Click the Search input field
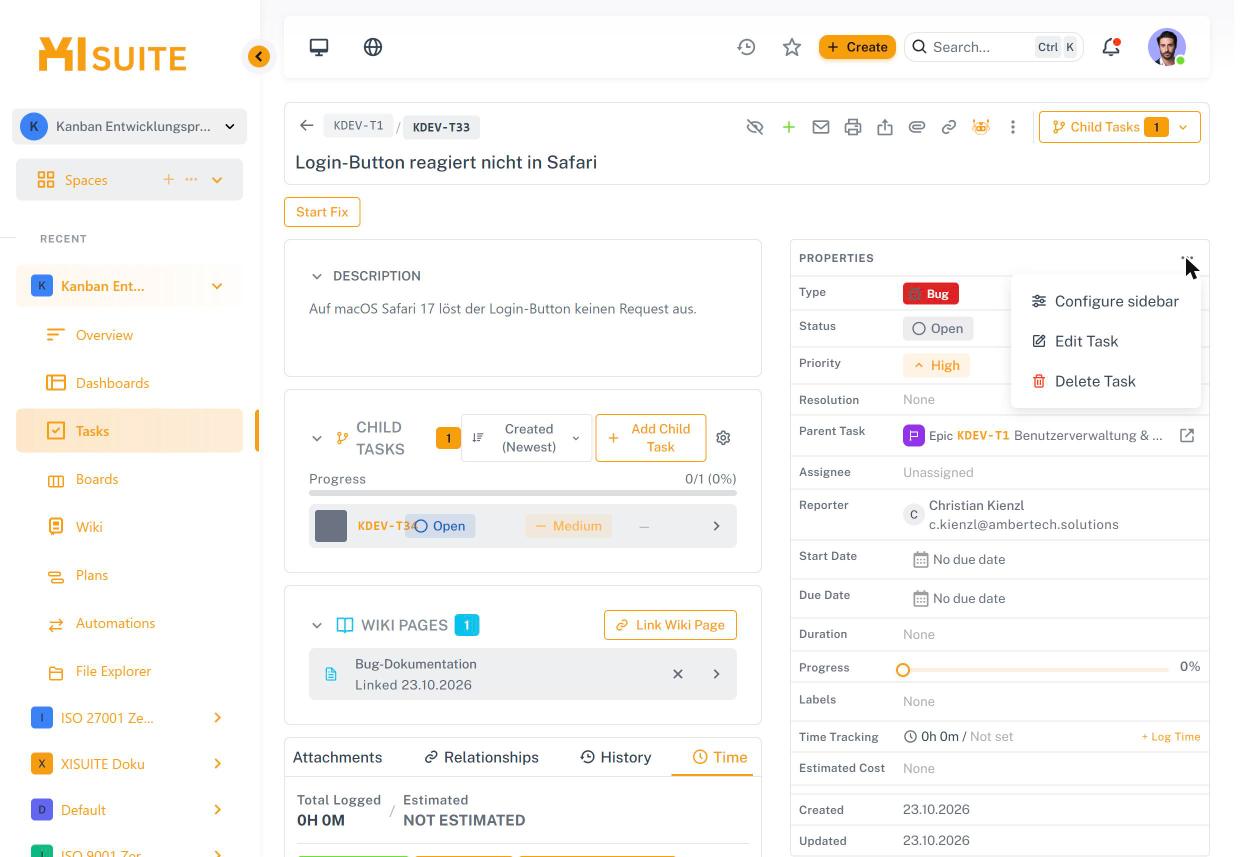 click(994, 47)
